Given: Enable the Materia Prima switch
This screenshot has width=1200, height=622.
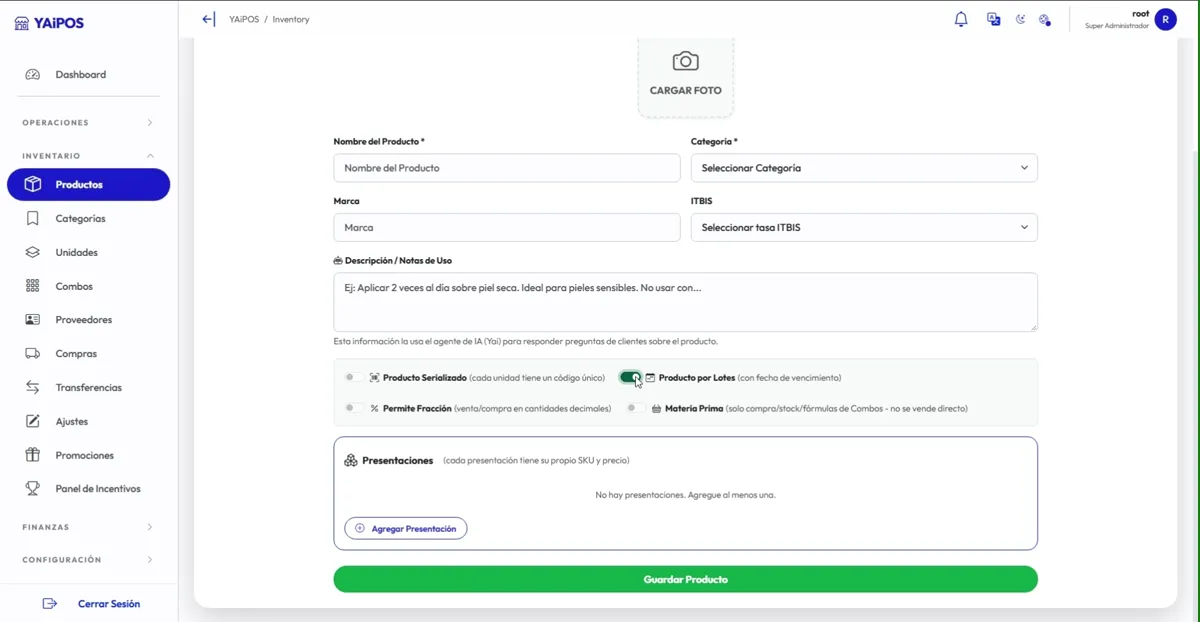Looking at the screenshot, I should (635, 408).
